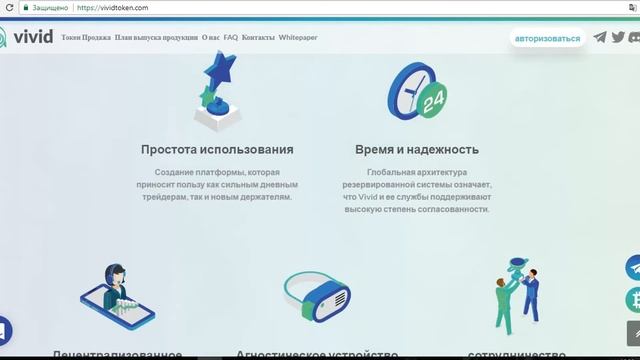The height and width of the screenshot is (360, 640).
Task: Click the vivid wordmark in the header
Action: (x=33, y=37)
